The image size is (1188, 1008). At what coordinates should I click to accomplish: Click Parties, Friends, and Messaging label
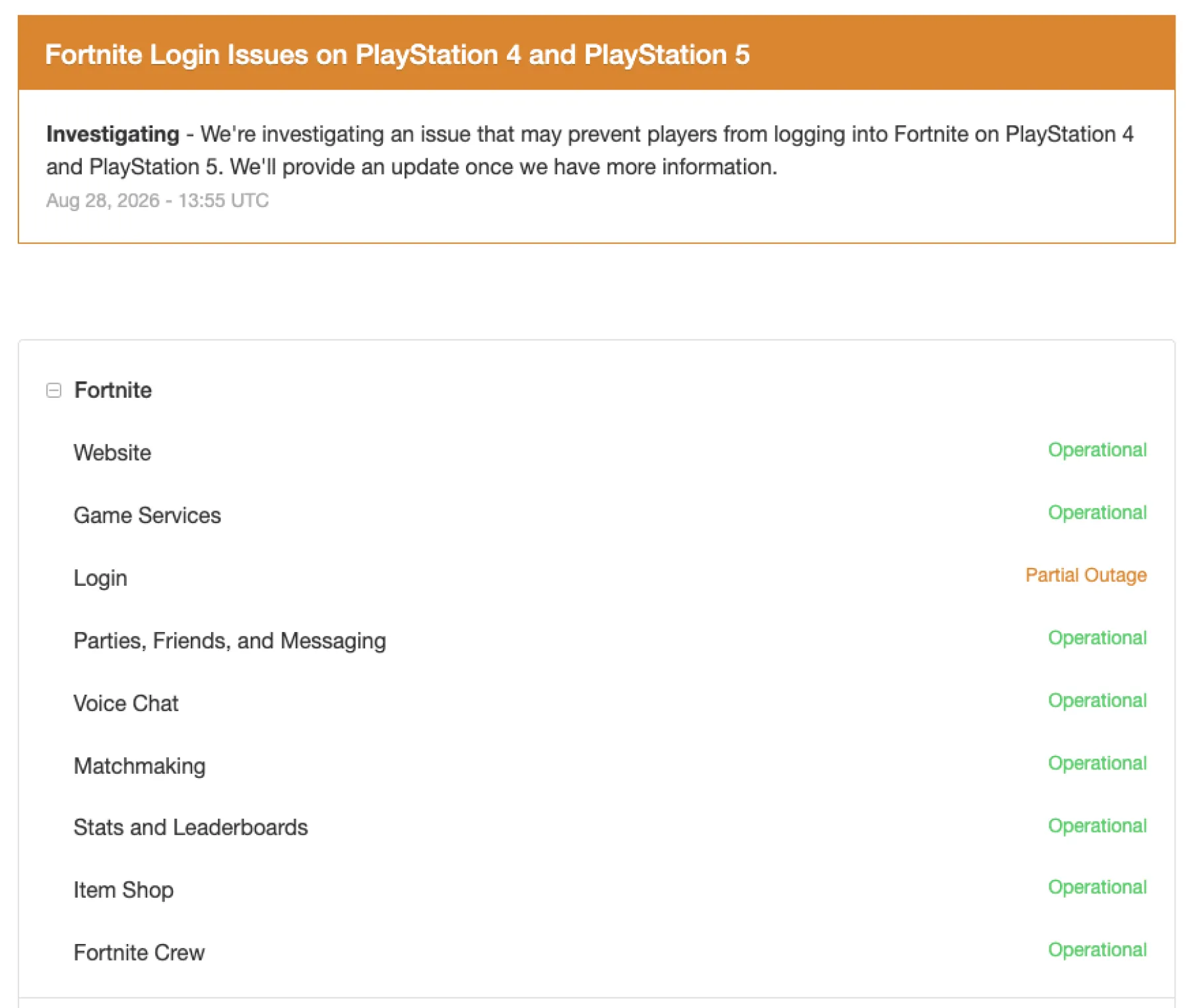pyautogui.click(x=230, y=641)
